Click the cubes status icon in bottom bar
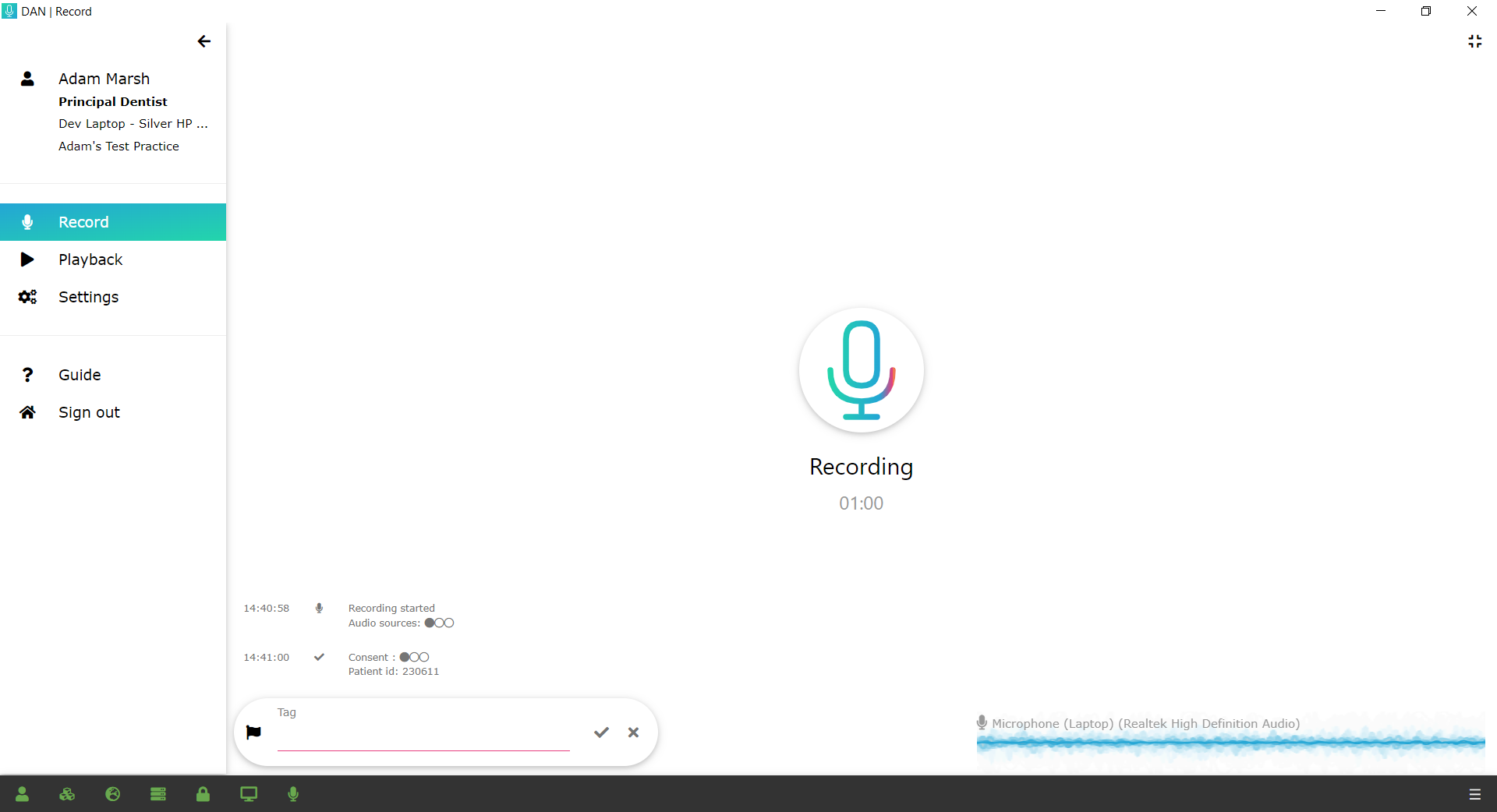Screen dimensions: 1497x812 pos(67,794)
